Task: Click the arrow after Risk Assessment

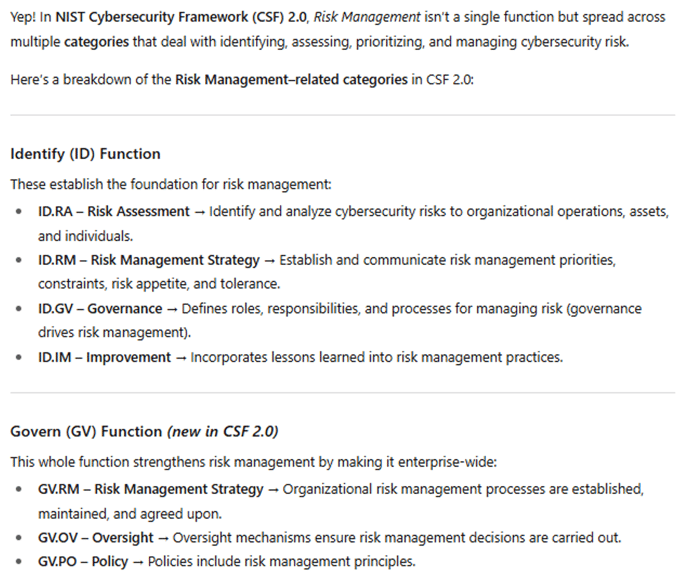Action: pos(200,212)
